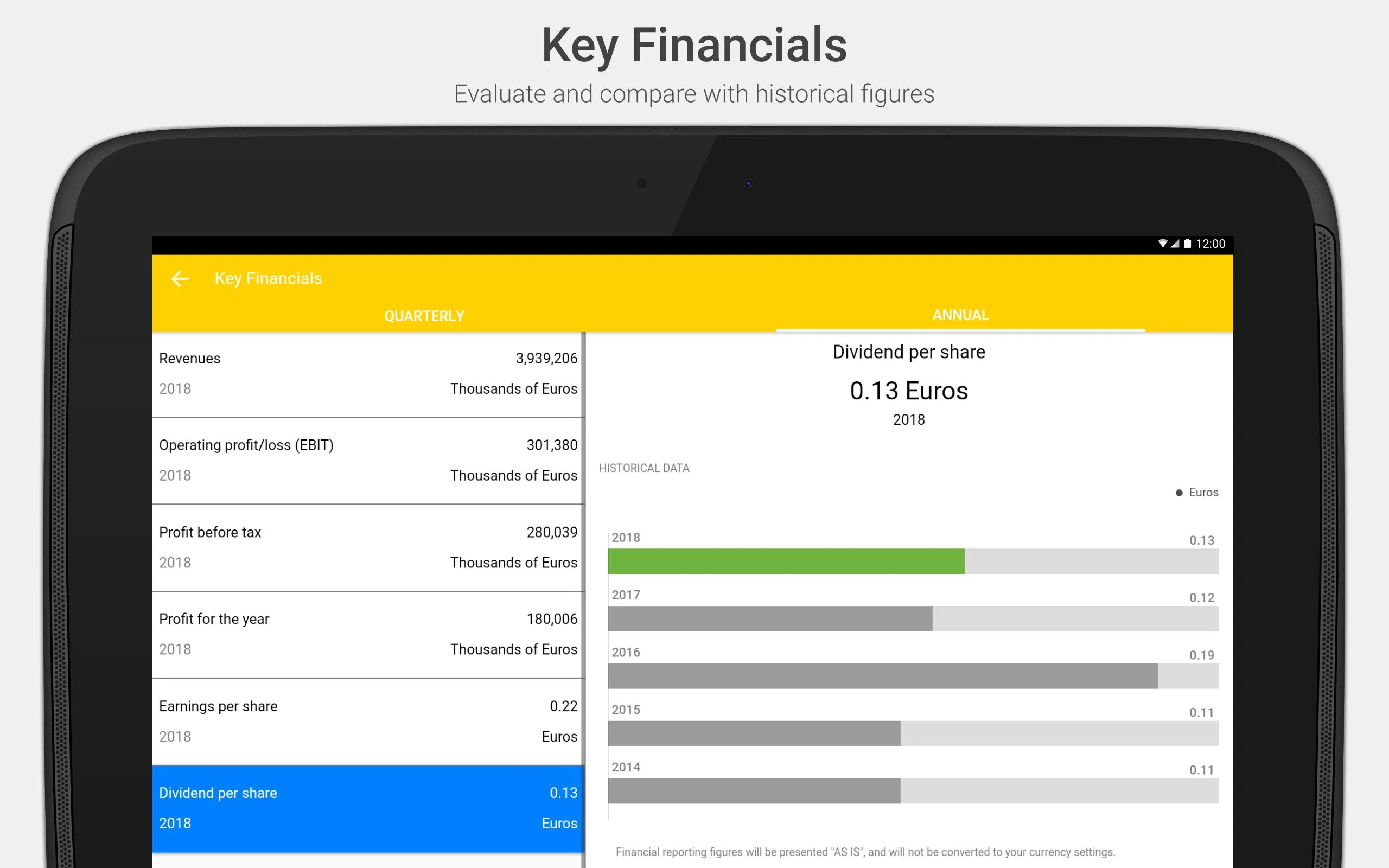The height and width of the screenshot is (868, 1389).
Task: Select the highlighted Dividend per share row
Action: point(368,808)
